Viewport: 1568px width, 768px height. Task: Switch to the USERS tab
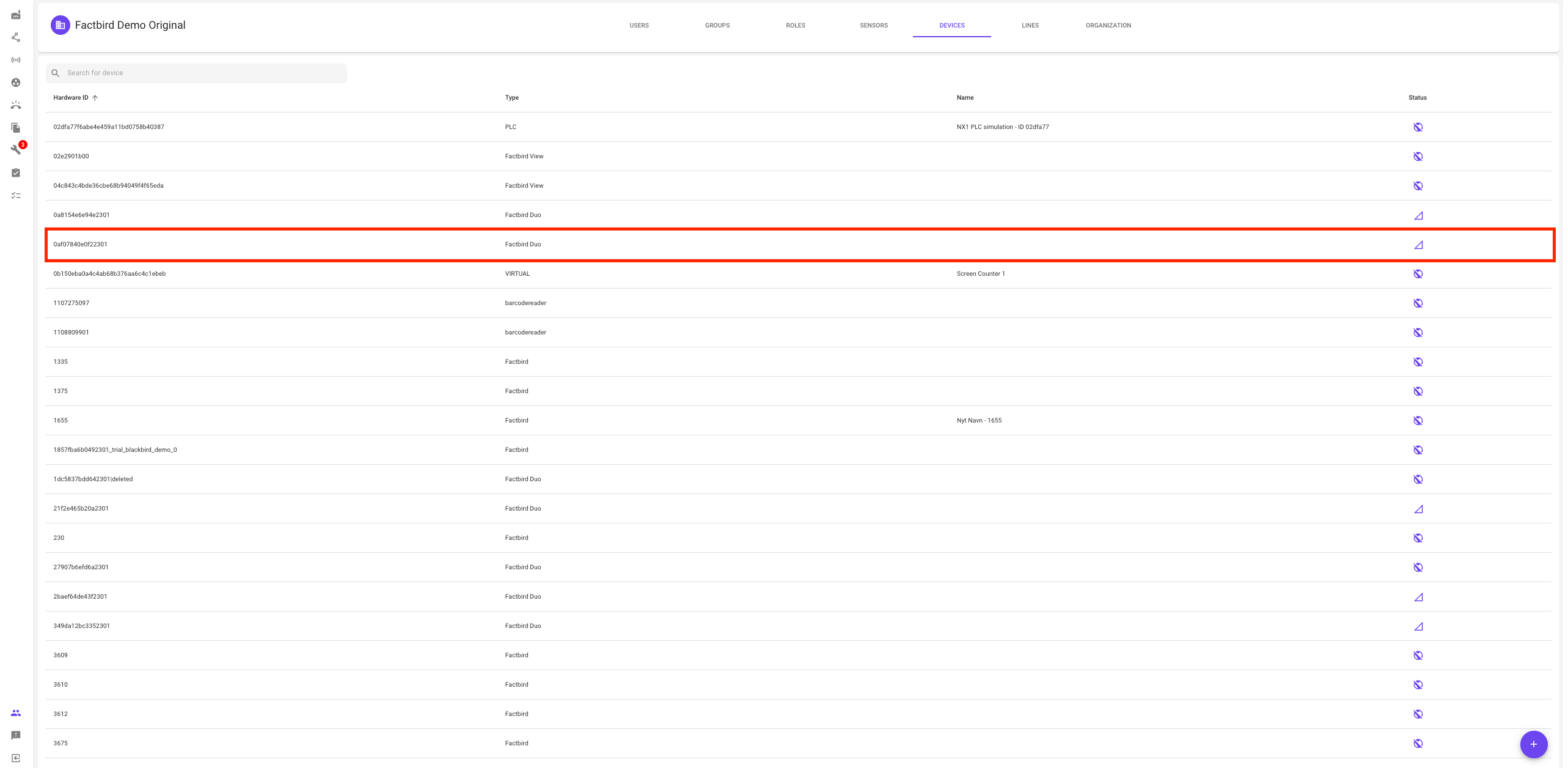coord(639,26)
